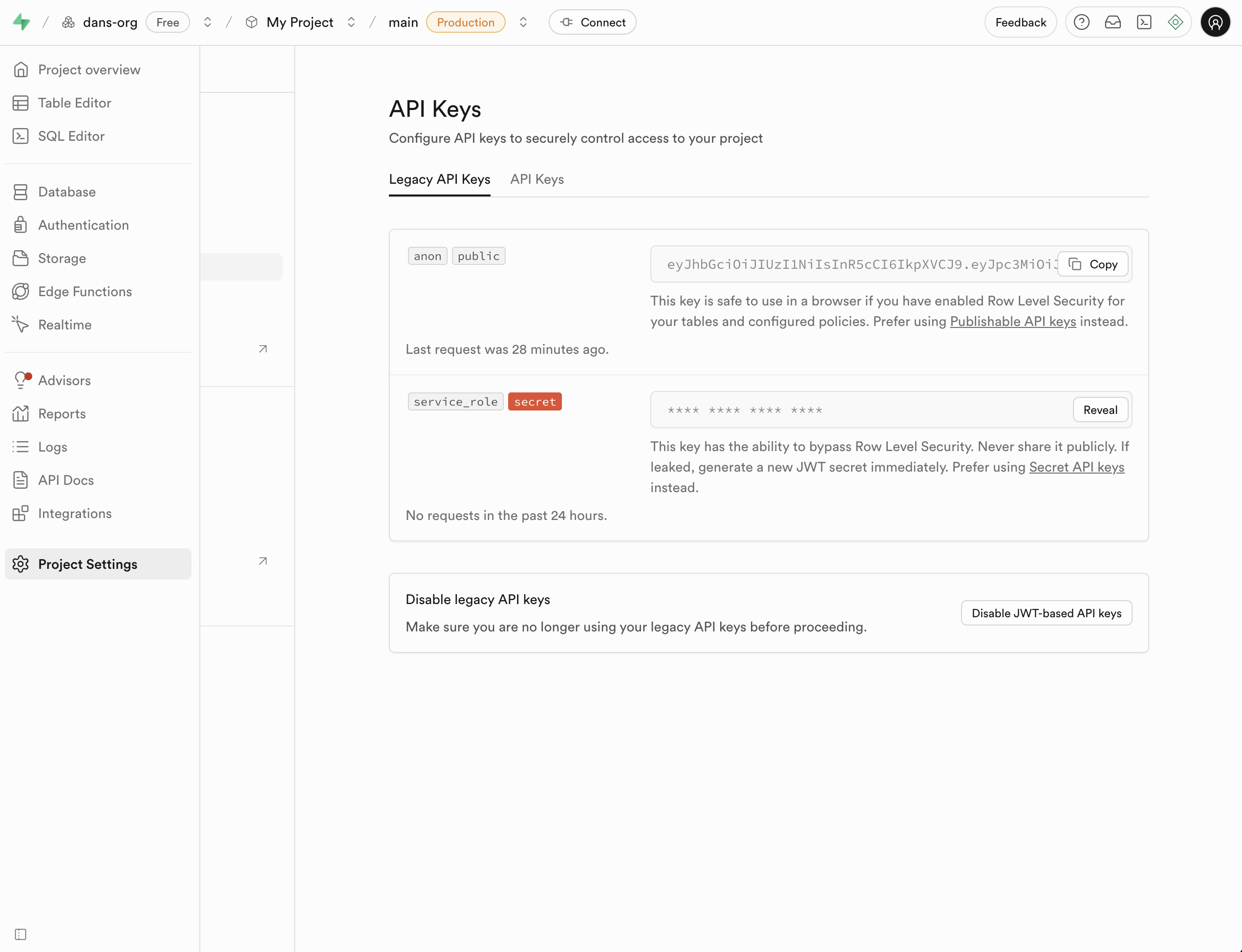Open Edge Functions
The image size is (1242, 952).
[x=85, y=291]
